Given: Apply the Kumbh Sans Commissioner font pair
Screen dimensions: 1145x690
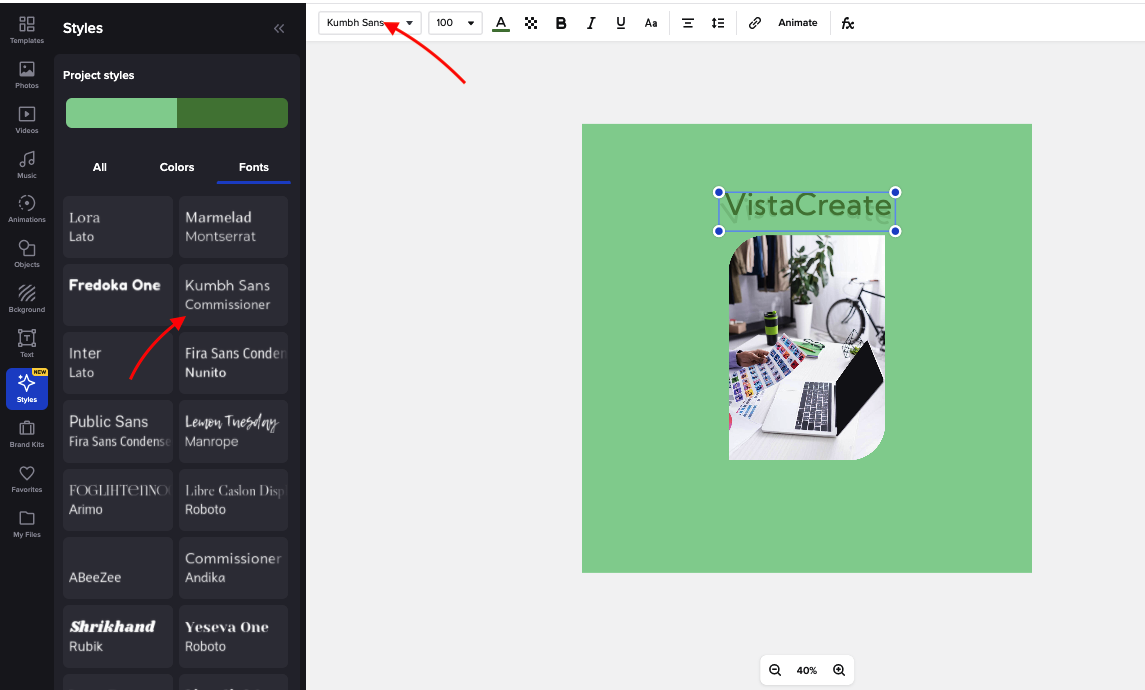Looking at the screenshot, I should 234,295.
